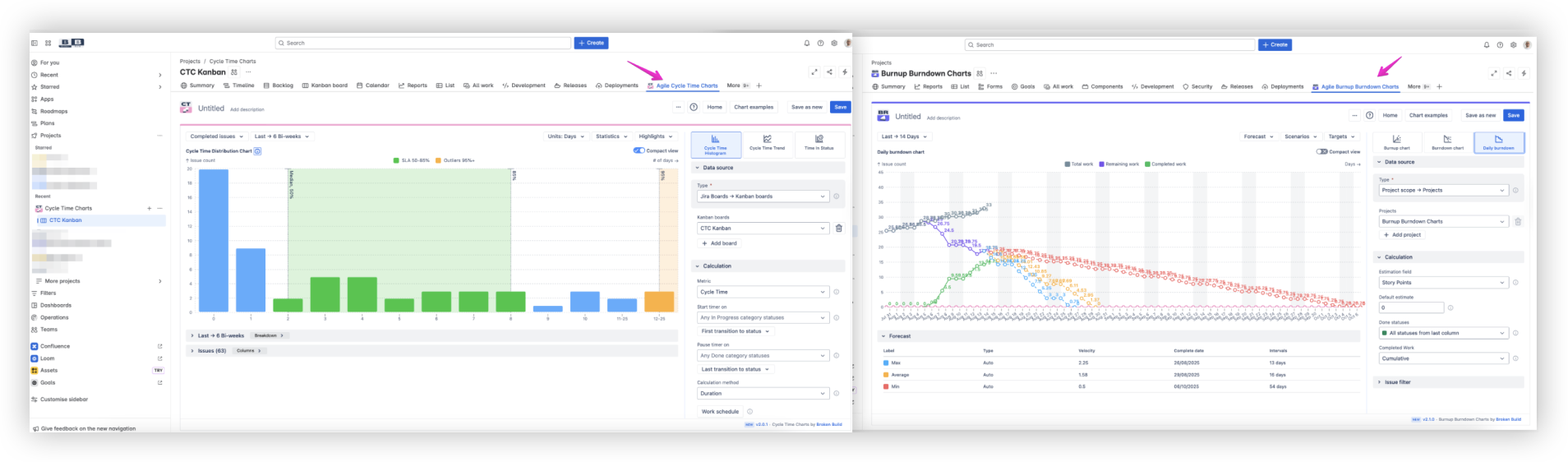Switch to the Backlog tab
Image resolution: width=1568 pixels, height=462 pixels.
click(x=279, y=85)
